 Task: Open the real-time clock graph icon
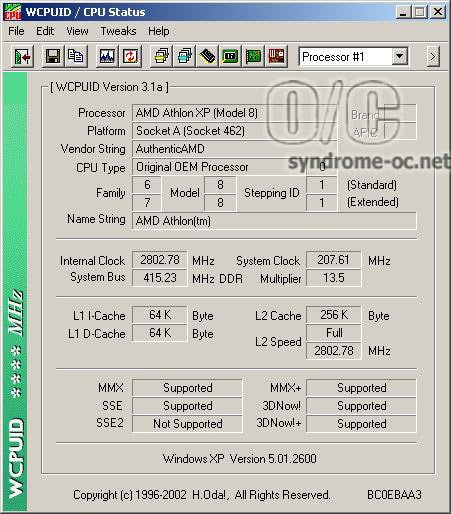107,57
